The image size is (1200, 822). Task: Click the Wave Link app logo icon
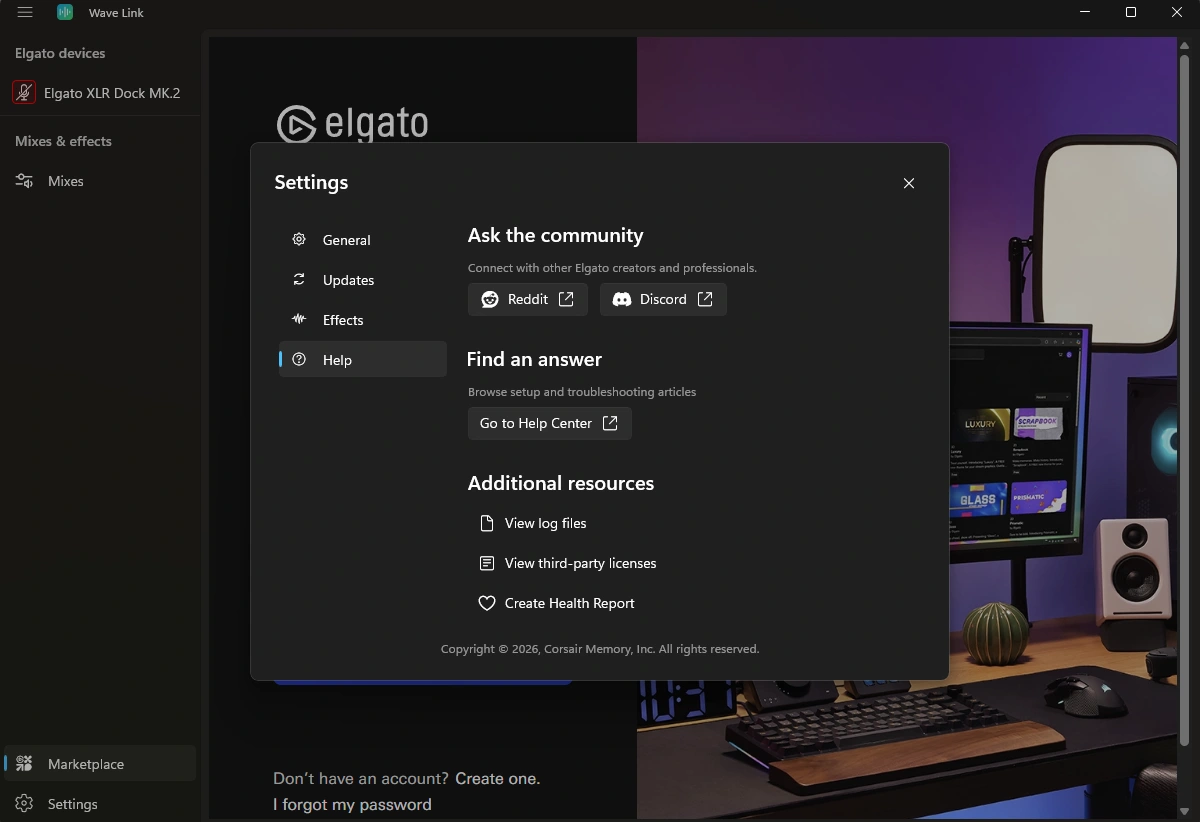(65, 12)
